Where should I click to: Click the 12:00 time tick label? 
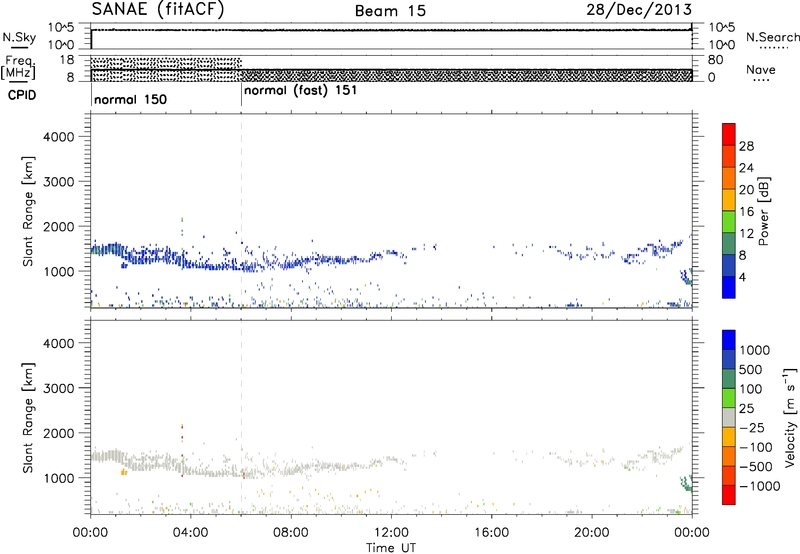click(x=391, y=533)
